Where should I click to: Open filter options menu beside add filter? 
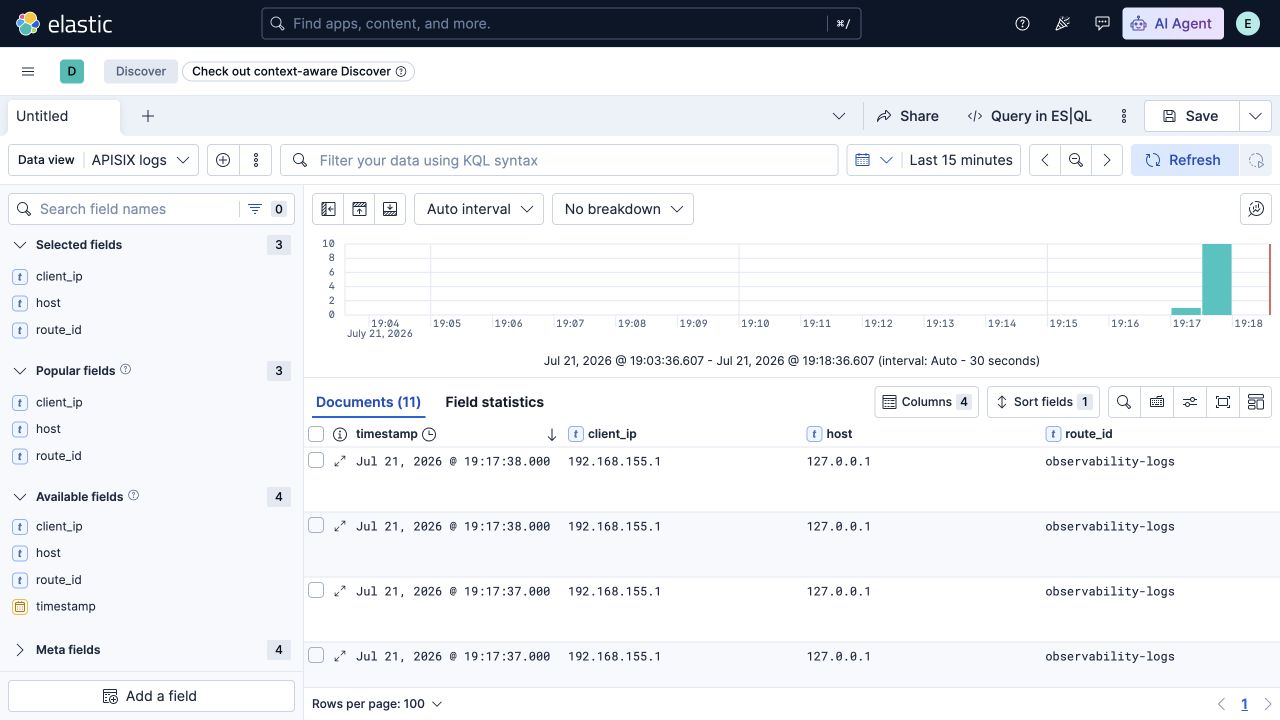[x=256, y=160]
